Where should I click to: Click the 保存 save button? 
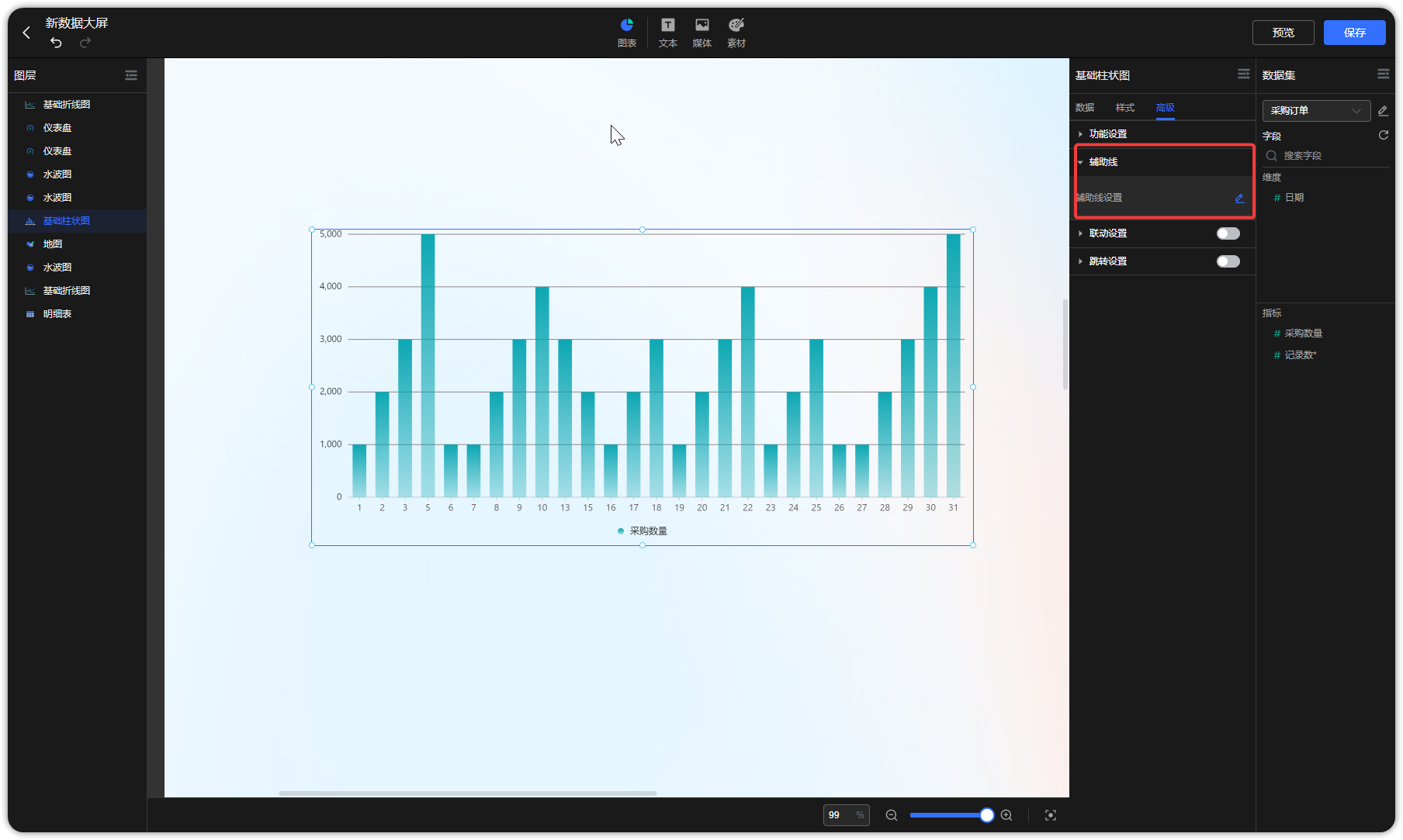(x=1355, y=33)
